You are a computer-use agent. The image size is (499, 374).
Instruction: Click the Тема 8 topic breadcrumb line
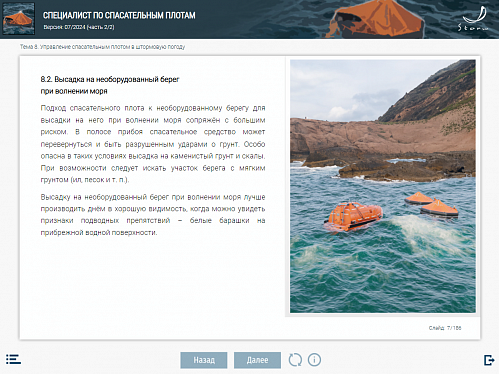[x=102, y=47]
